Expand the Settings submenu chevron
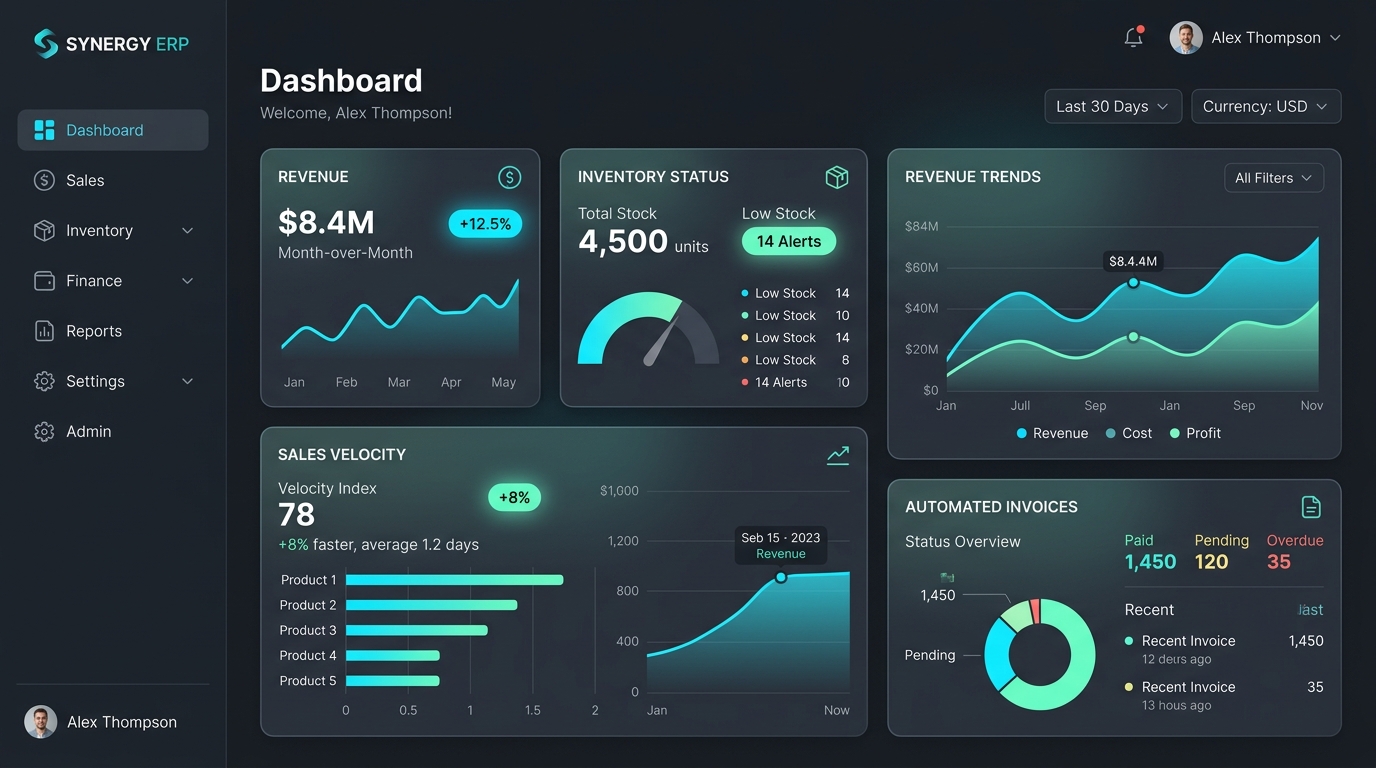1376x768 pixels. pos(187,381)
